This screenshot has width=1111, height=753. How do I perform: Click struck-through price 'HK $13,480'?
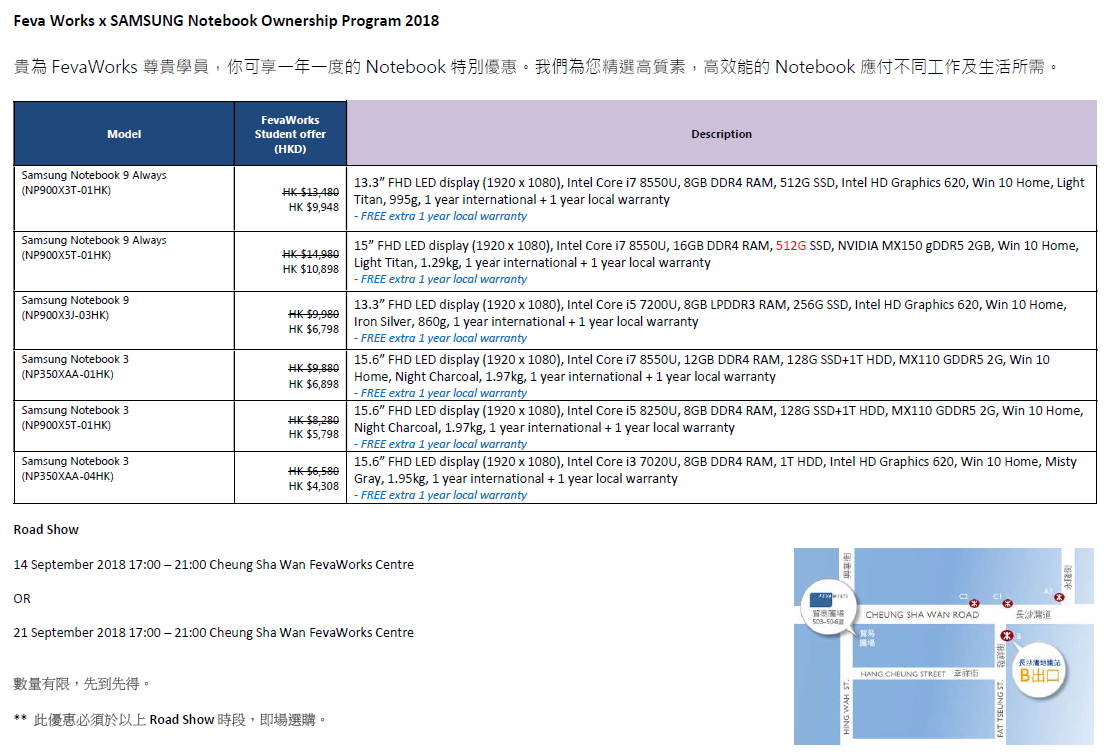(310, 192)
